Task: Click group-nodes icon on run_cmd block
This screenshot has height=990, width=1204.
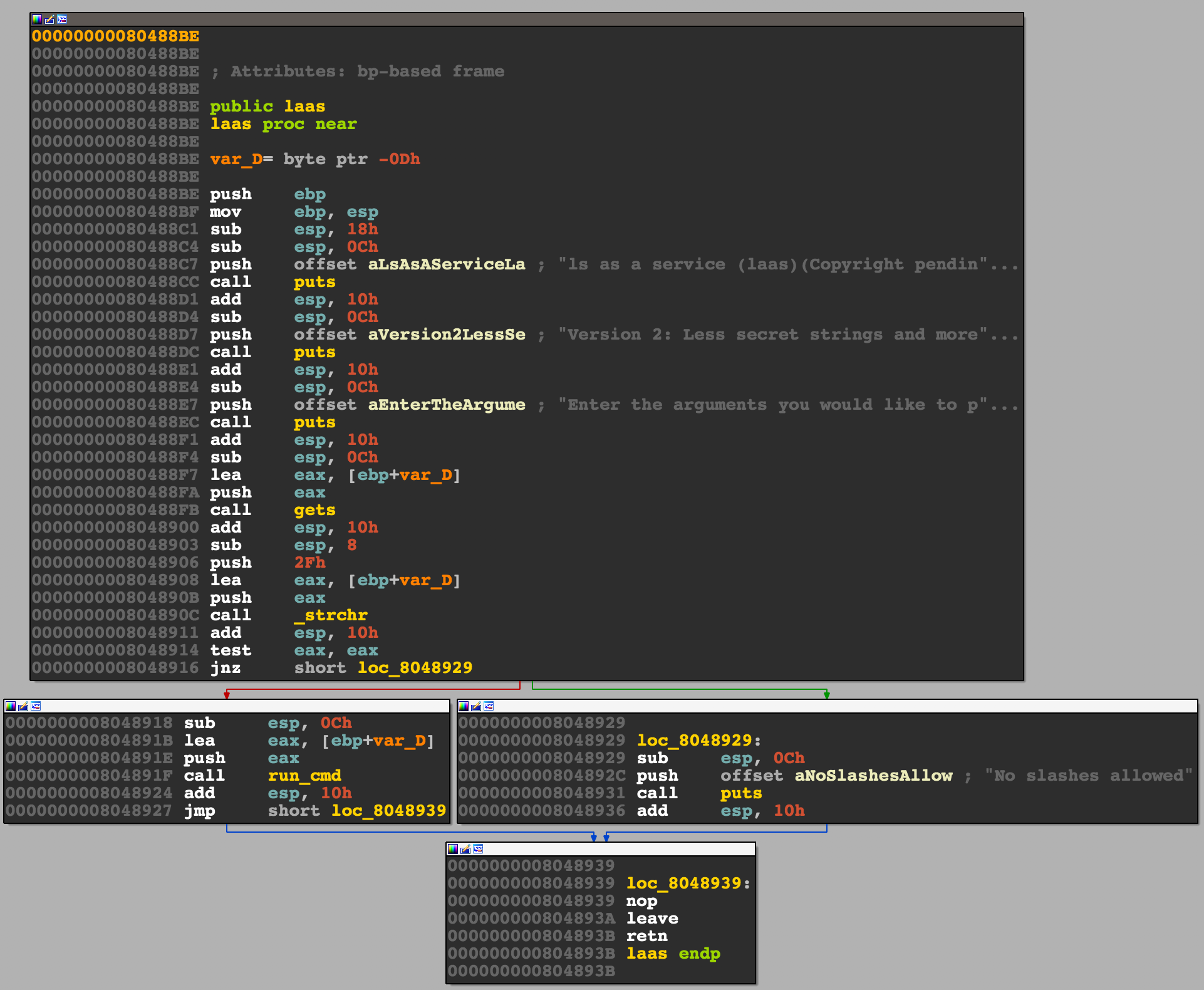Action: click(x=36, y=706)
